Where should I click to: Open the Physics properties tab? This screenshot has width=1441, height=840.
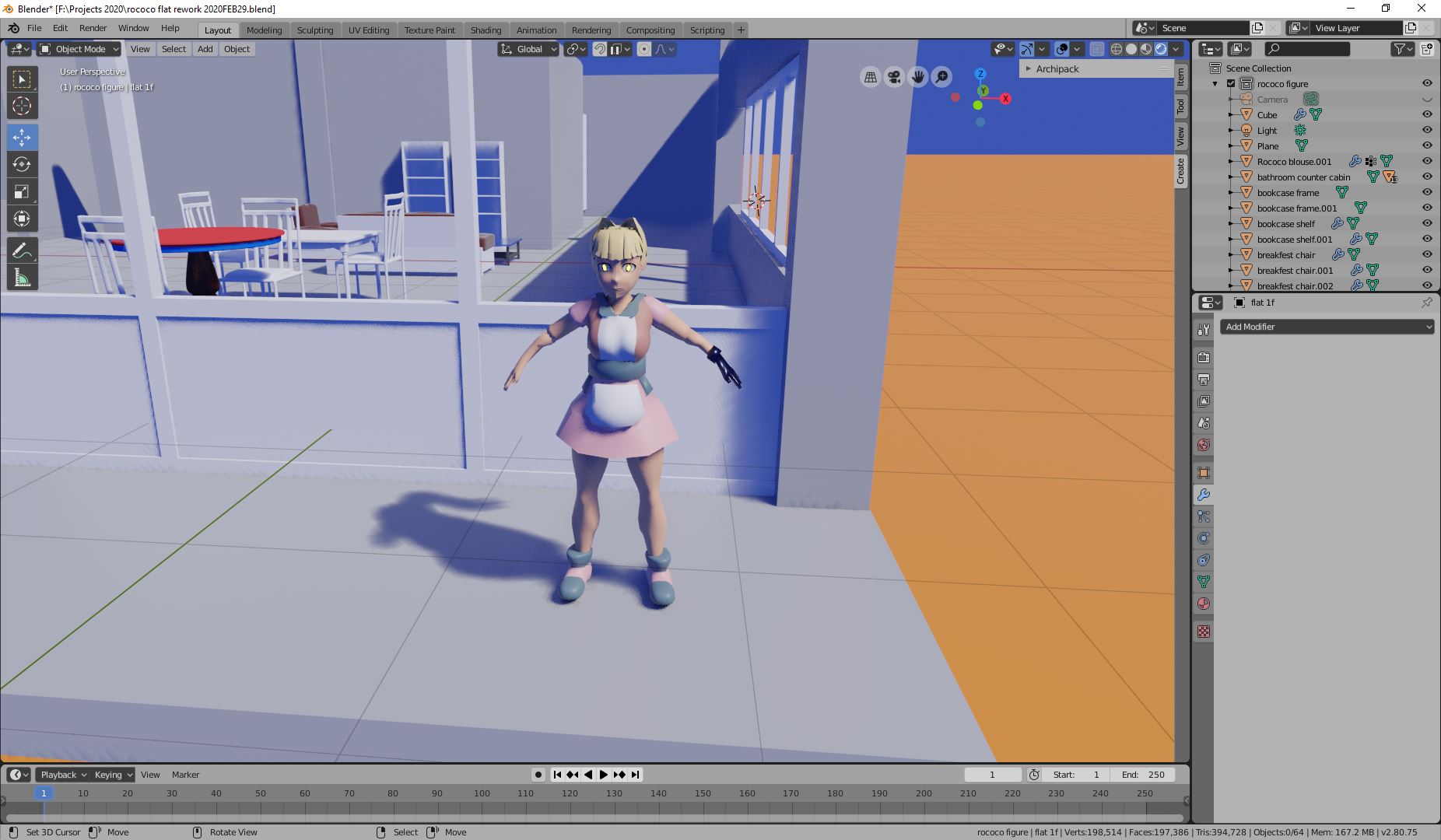[x=1204, y=538]
